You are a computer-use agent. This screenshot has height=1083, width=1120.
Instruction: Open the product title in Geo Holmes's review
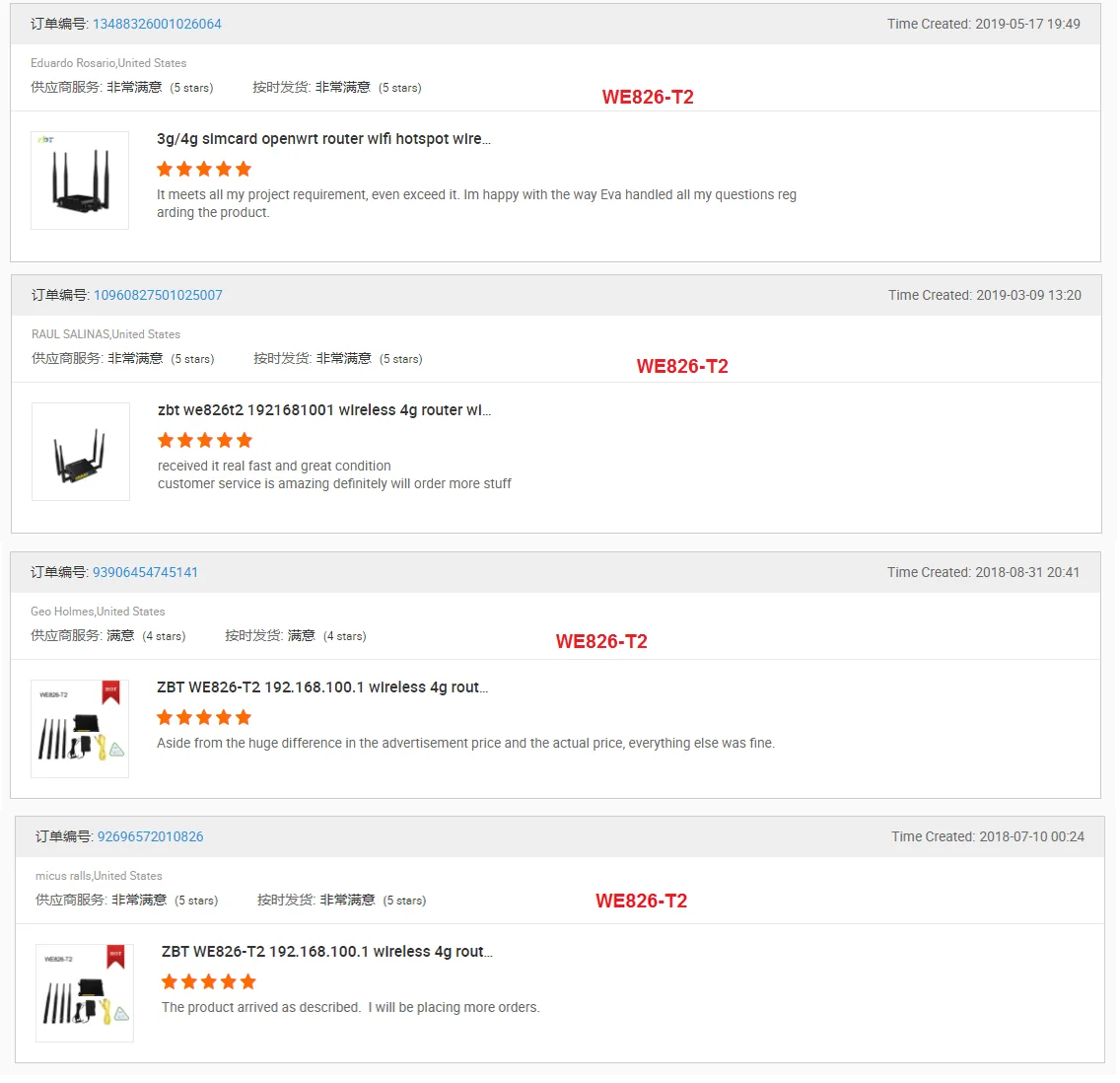tap(322, 687)
